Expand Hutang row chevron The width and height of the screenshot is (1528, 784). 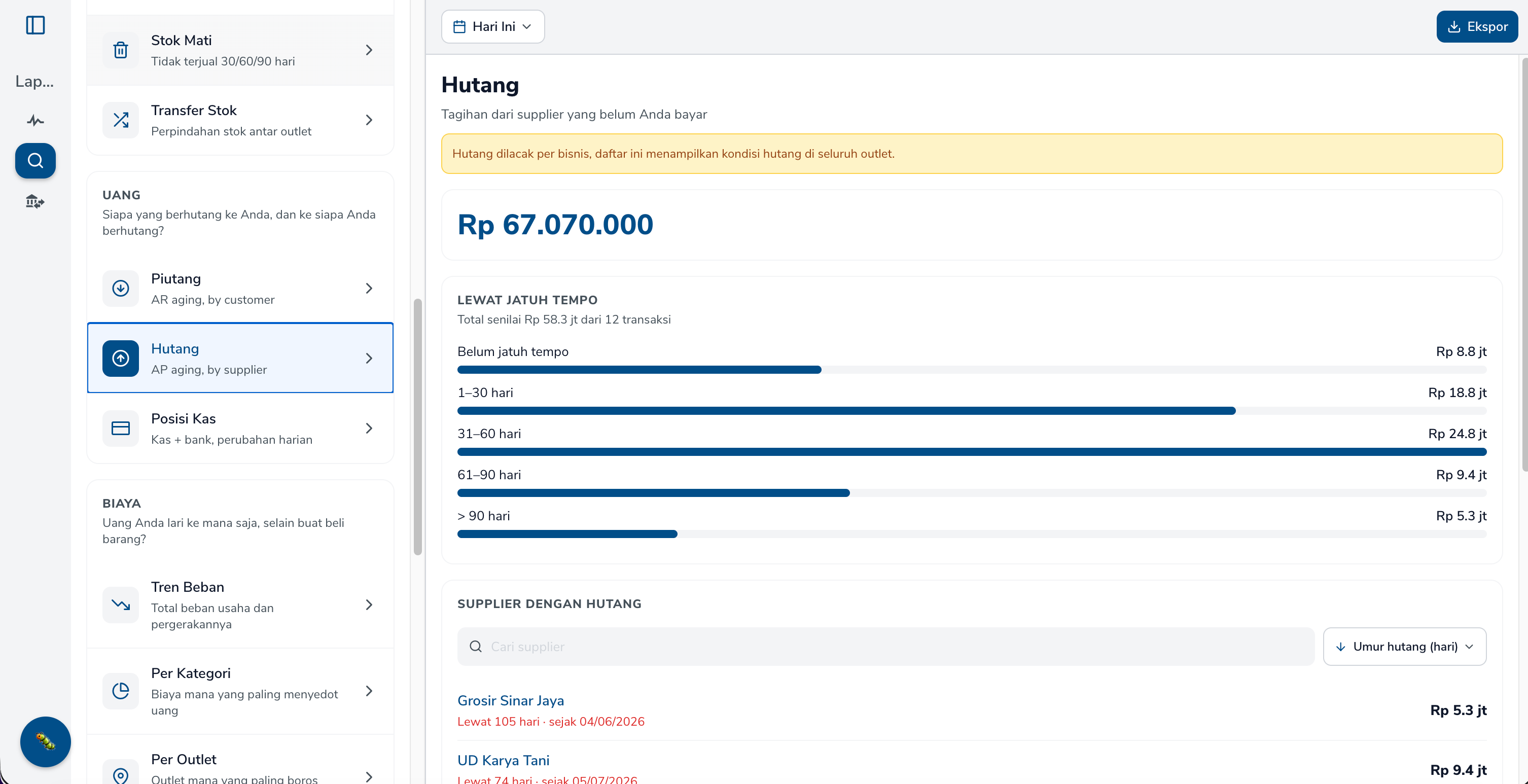pos(369,359)
